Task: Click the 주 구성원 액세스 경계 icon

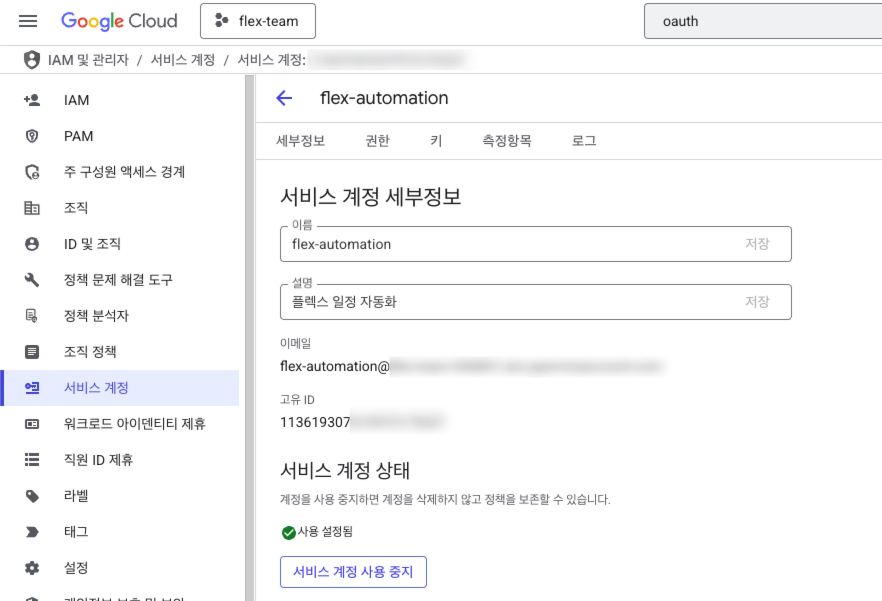Action: [x=32, y=172]
